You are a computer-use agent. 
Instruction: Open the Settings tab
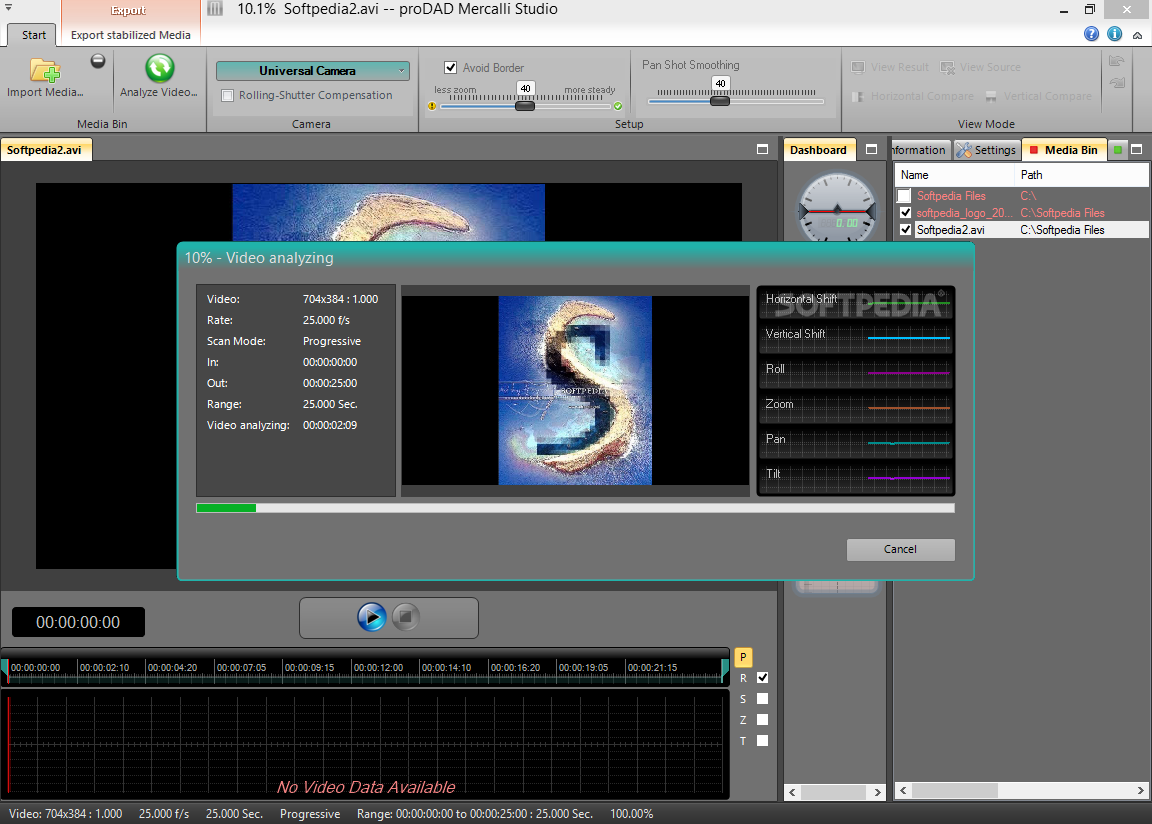pyautogui.click(x=987, y=150)
